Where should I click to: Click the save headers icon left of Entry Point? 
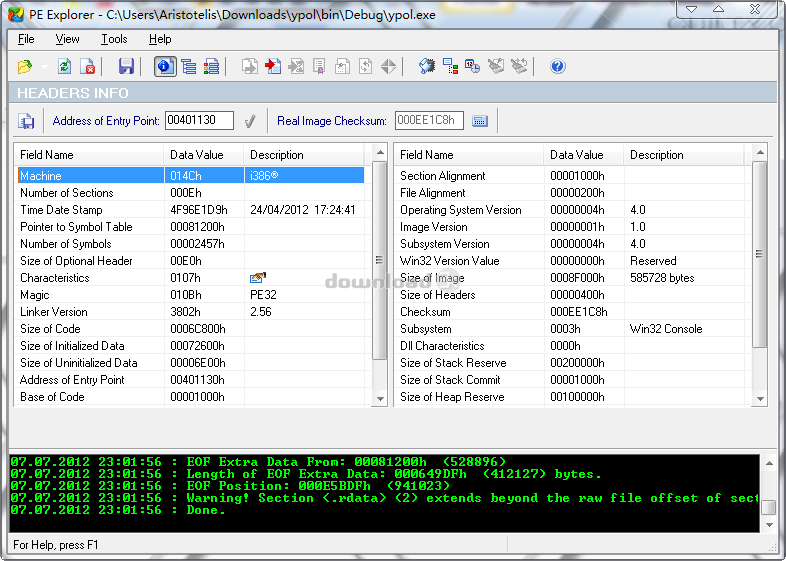26,121
